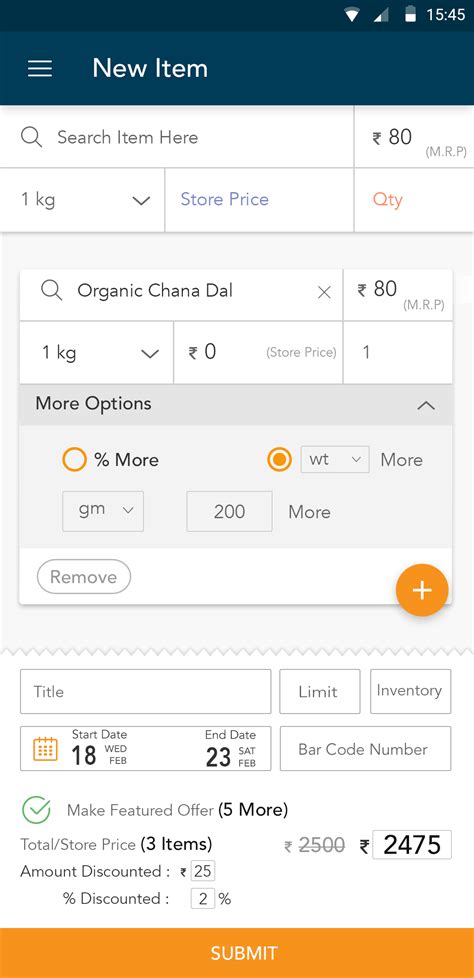Open the top 1 kg unit dropdown
Screen dimensions: 474x978
(x=83, y=200)
